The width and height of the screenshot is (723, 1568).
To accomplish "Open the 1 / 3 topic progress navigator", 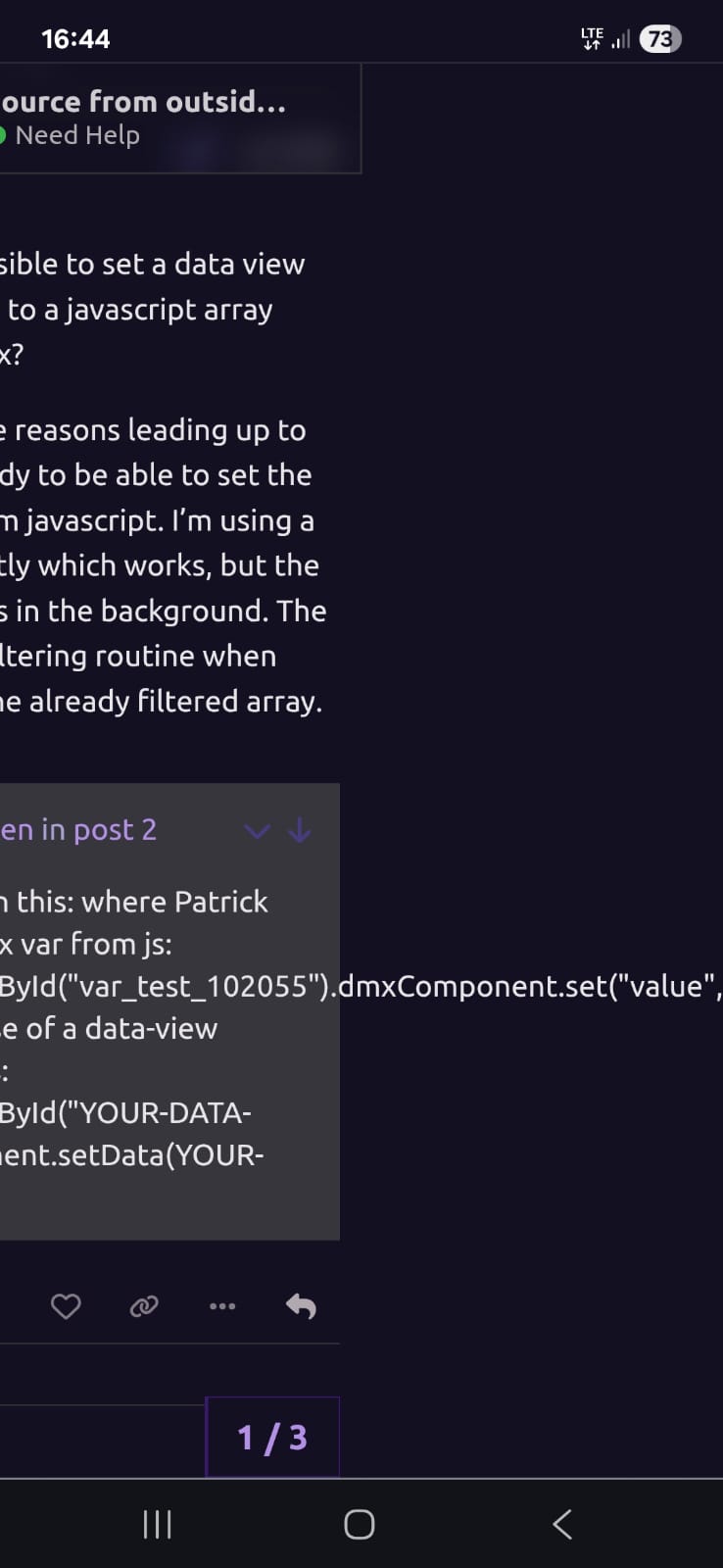I will (272, 1438).
